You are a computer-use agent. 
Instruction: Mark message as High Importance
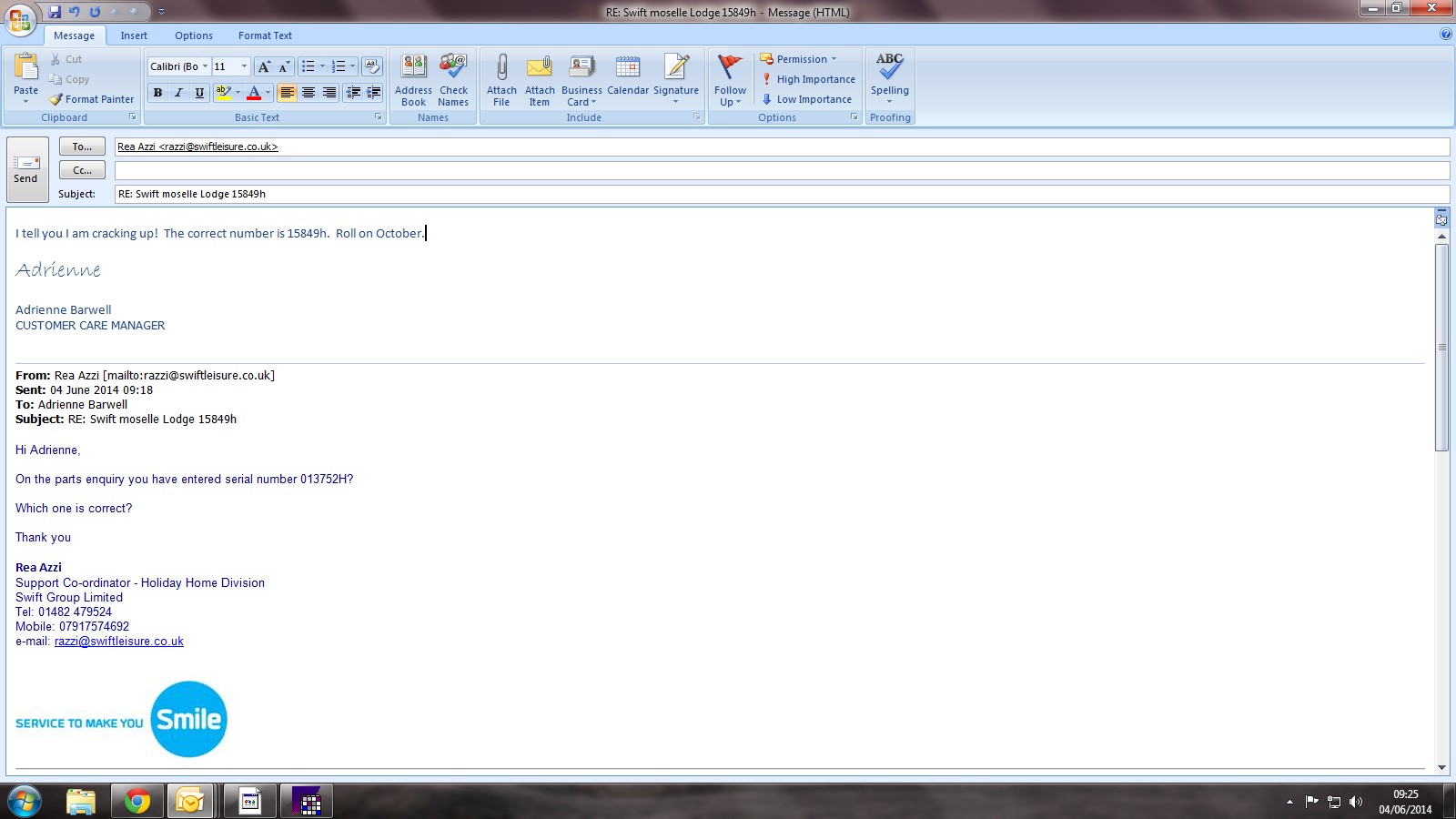[x=809, y=79]
